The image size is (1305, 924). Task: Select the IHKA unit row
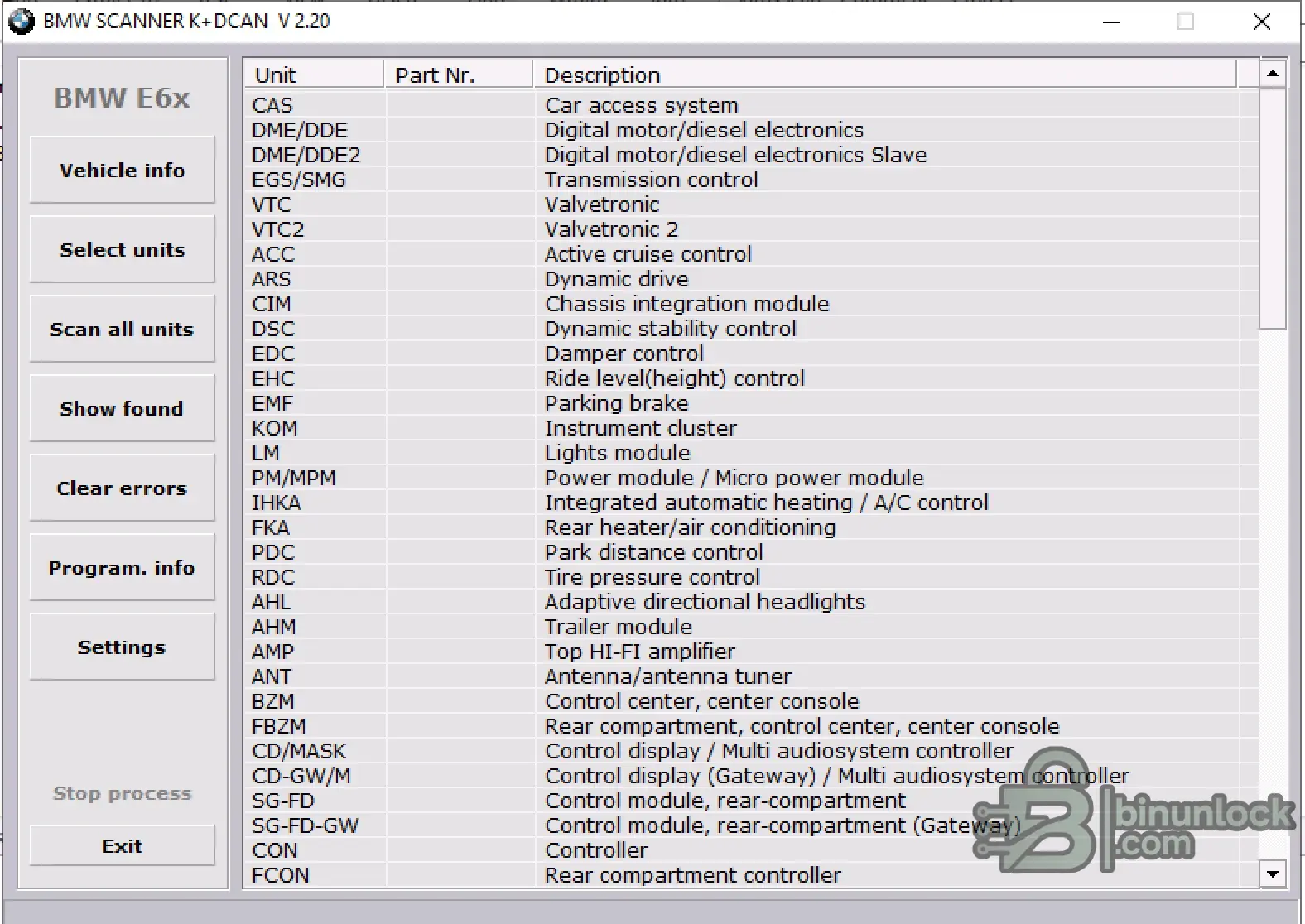[751, 503]
